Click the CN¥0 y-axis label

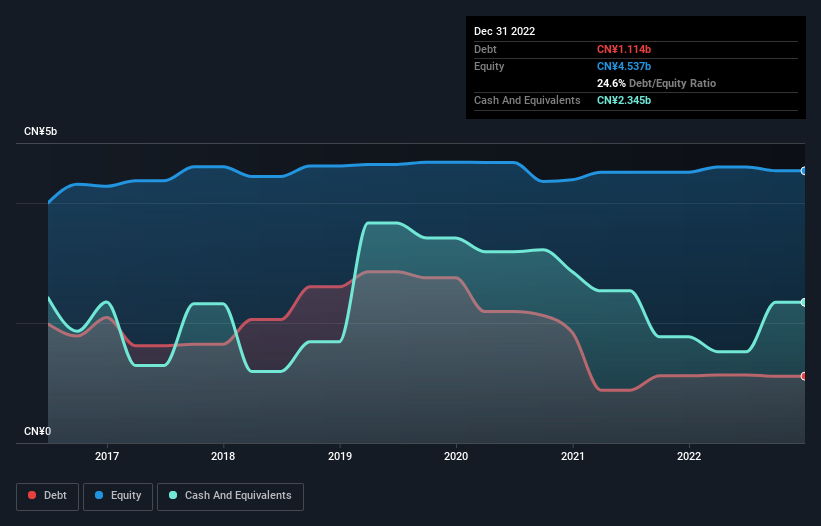pos(38,431)
